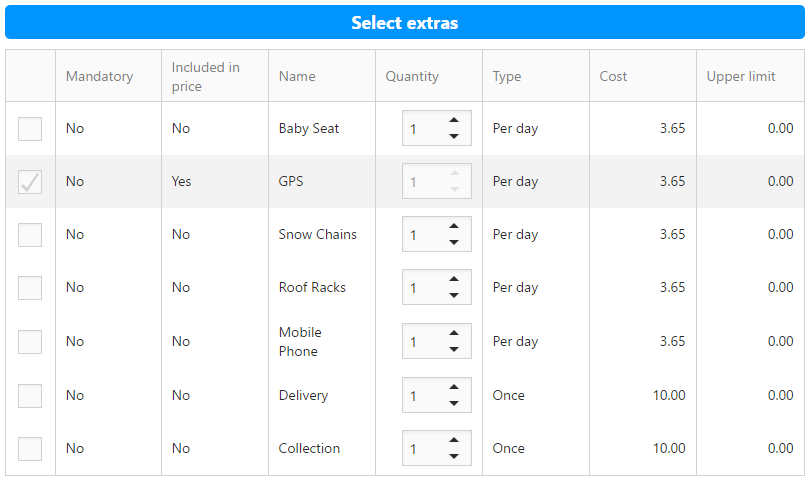
Task: Focus the Delivery quantity input field
Action: click(437, 395)
